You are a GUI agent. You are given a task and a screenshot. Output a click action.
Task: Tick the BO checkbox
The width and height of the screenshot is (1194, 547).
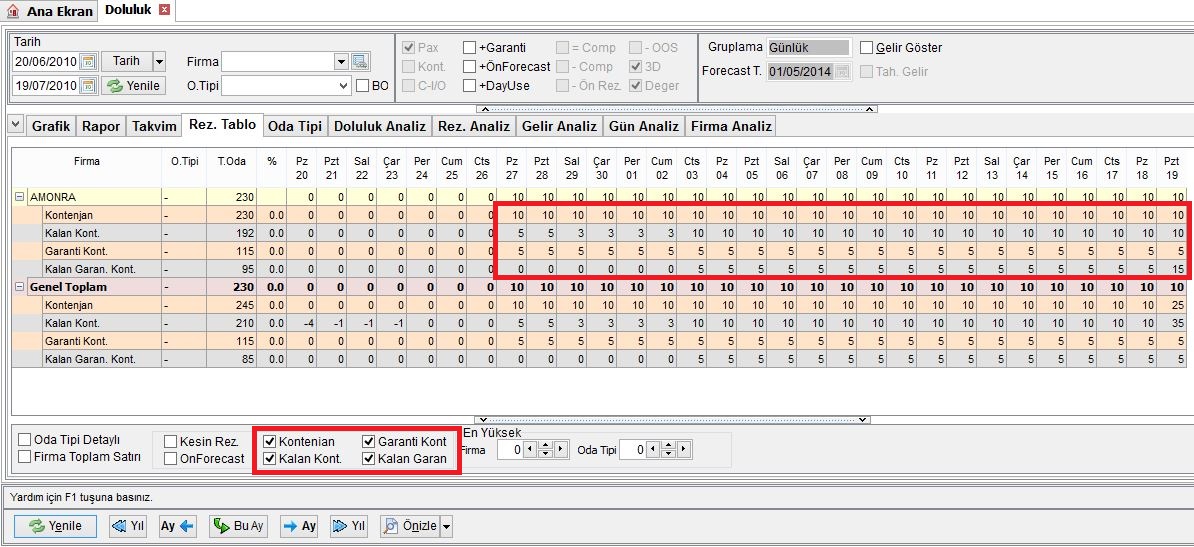pyautogui.click(x=362, y=85)
